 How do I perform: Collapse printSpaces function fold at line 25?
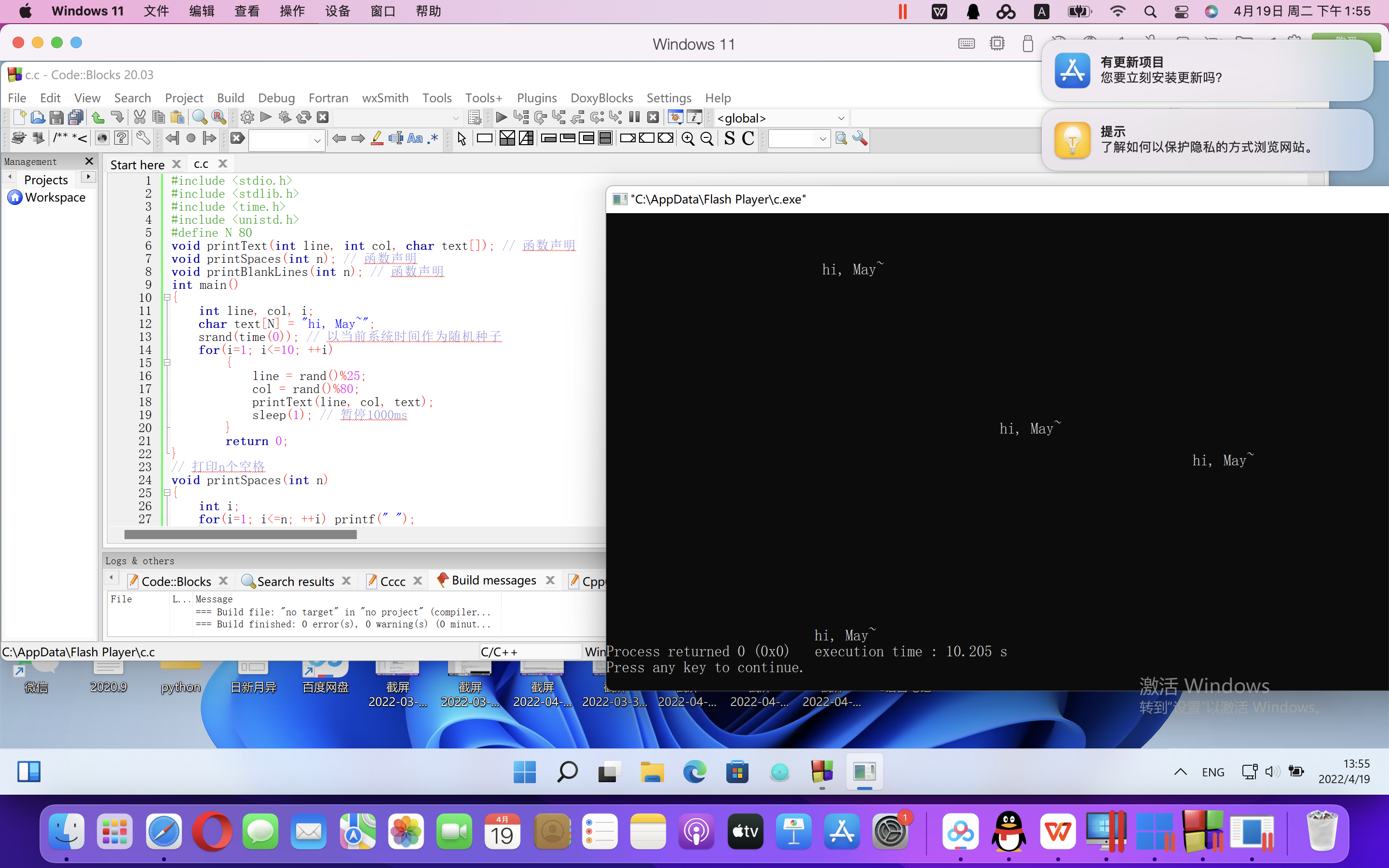click(x=167, y=492)
